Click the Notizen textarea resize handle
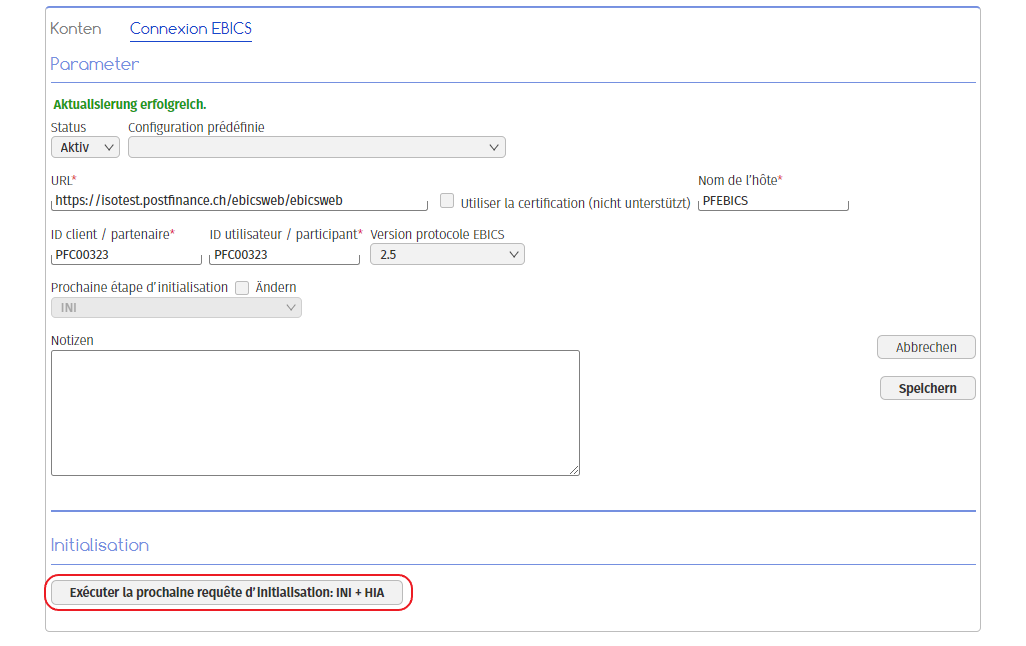The image size is (1026, 646). [574, 470]
